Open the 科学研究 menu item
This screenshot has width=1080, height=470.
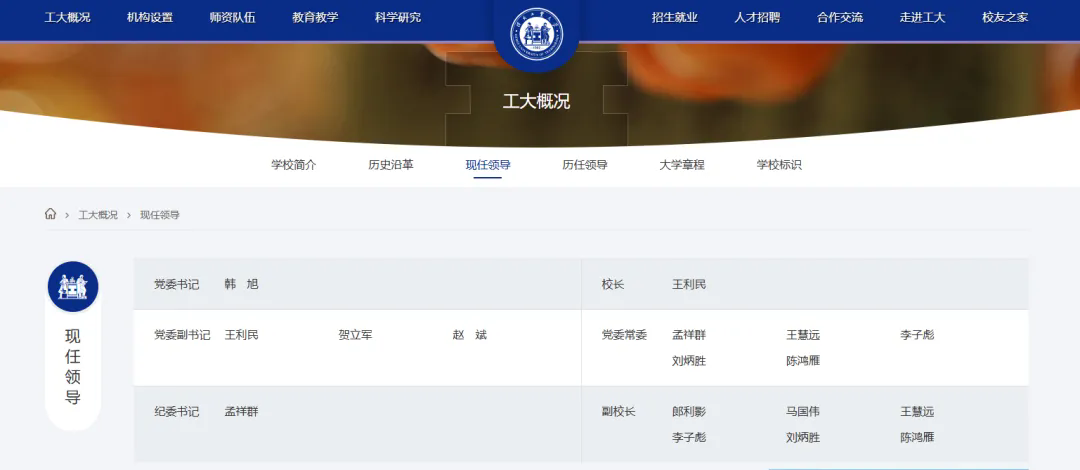[398, 17]
